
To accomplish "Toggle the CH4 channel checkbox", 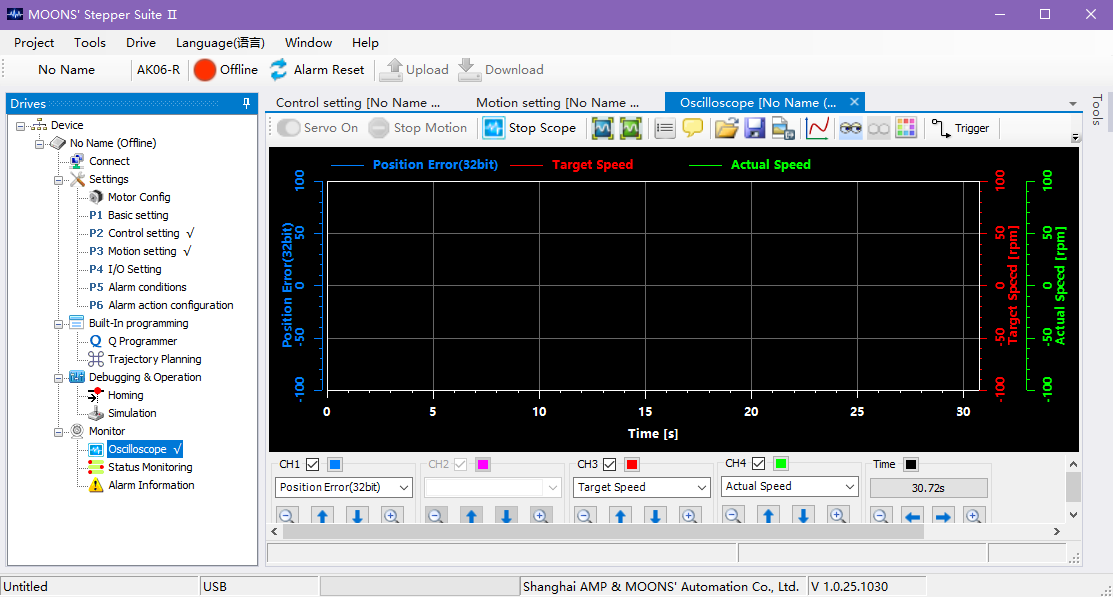I will (759, 464).
